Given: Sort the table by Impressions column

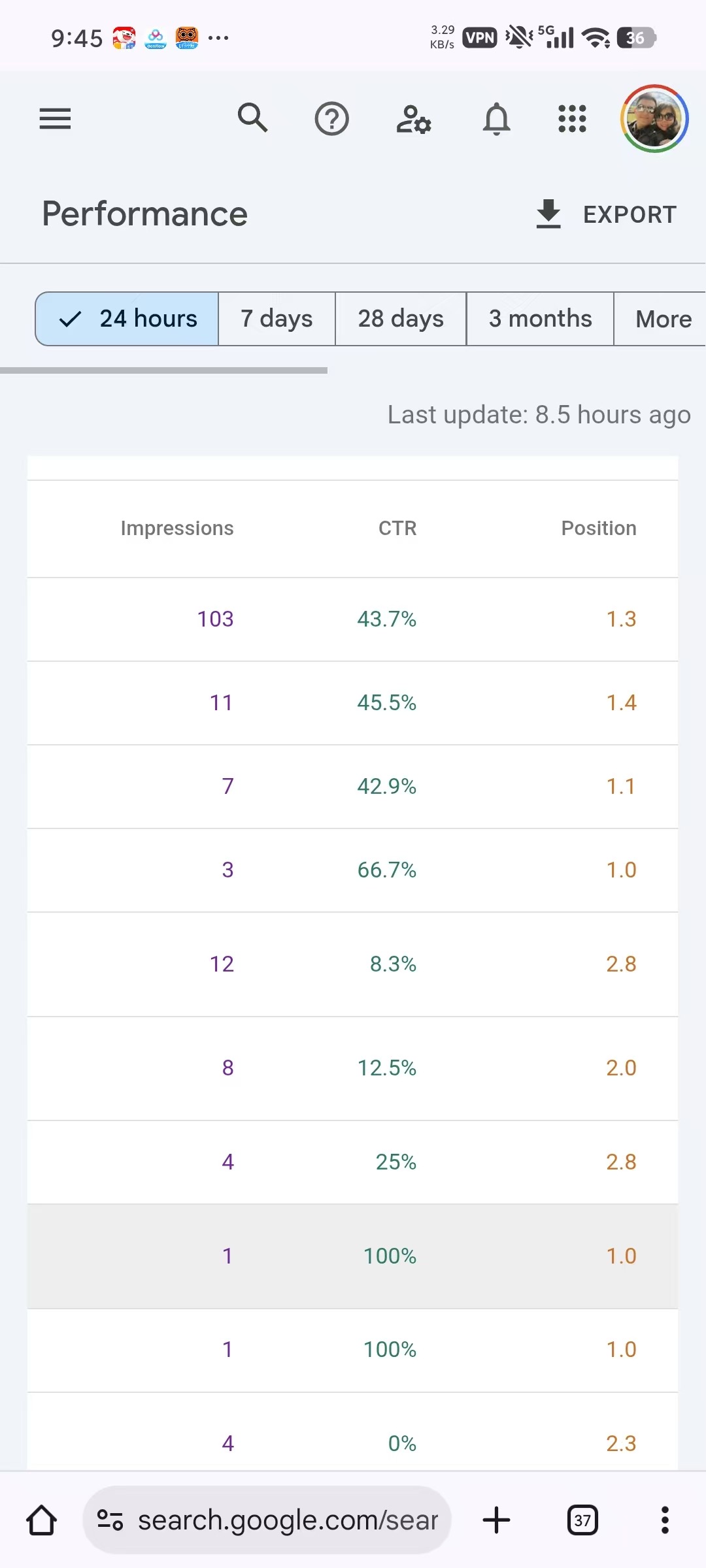Looking at the screenshot, I should pos(176,528).
